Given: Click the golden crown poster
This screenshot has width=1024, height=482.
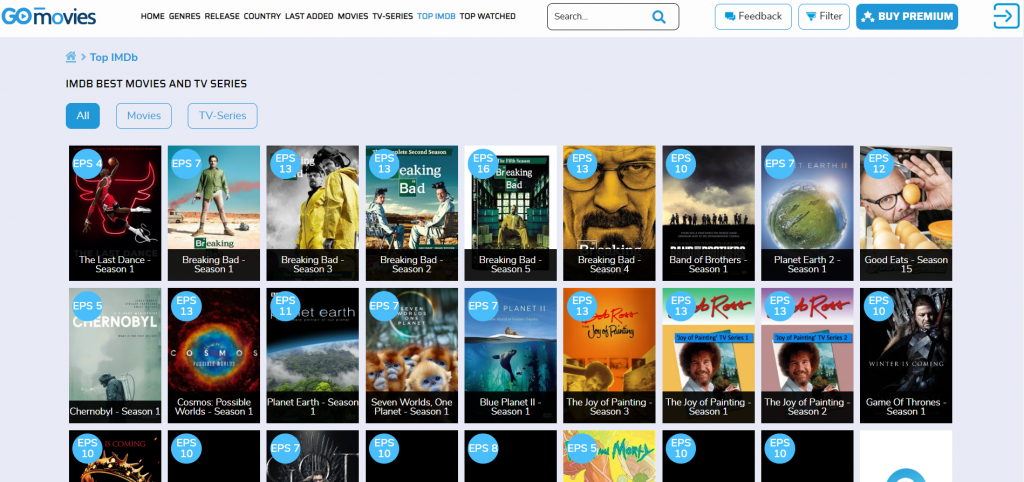Looking at the screenshot, I should [115, 456].
